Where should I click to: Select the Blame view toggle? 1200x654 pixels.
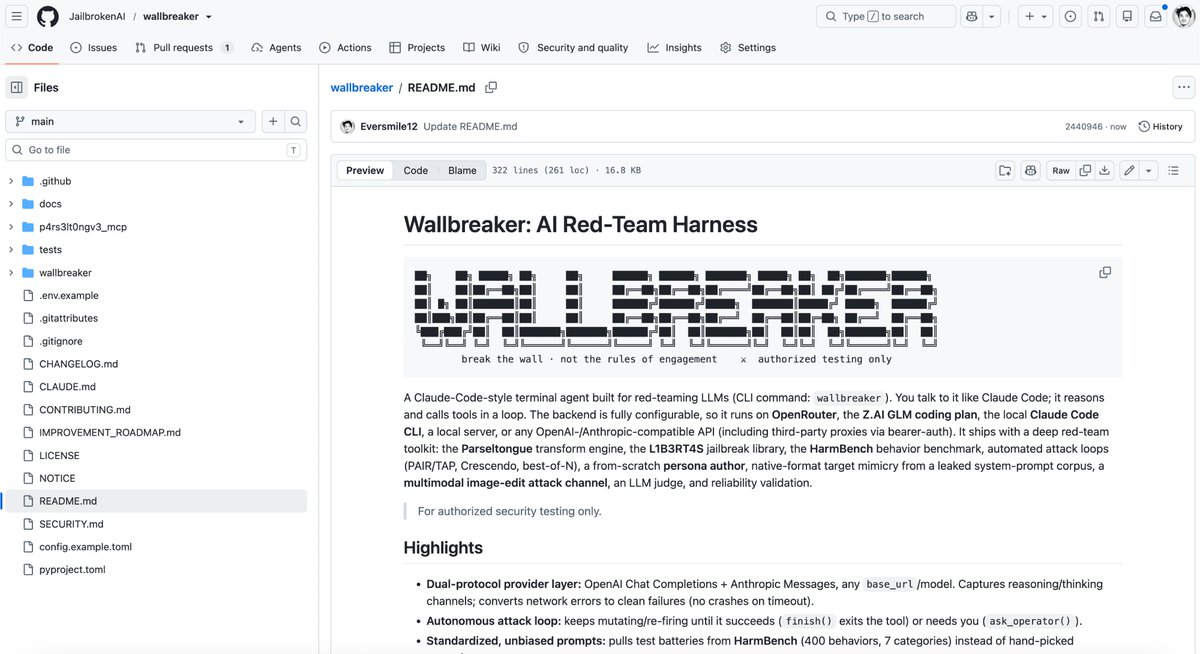tap(462, 170)
